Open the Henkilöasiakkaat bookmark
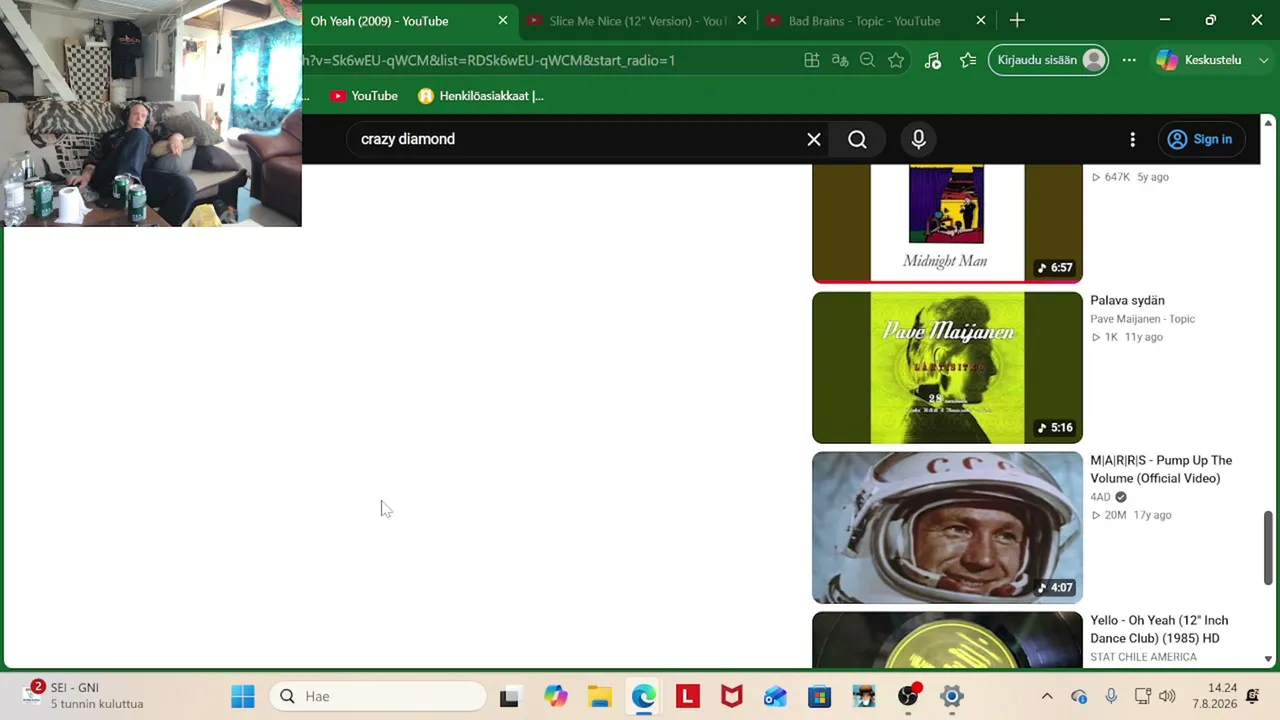Image resolution: width=1280 pixels, height=720 pixels. coord(481,96)
